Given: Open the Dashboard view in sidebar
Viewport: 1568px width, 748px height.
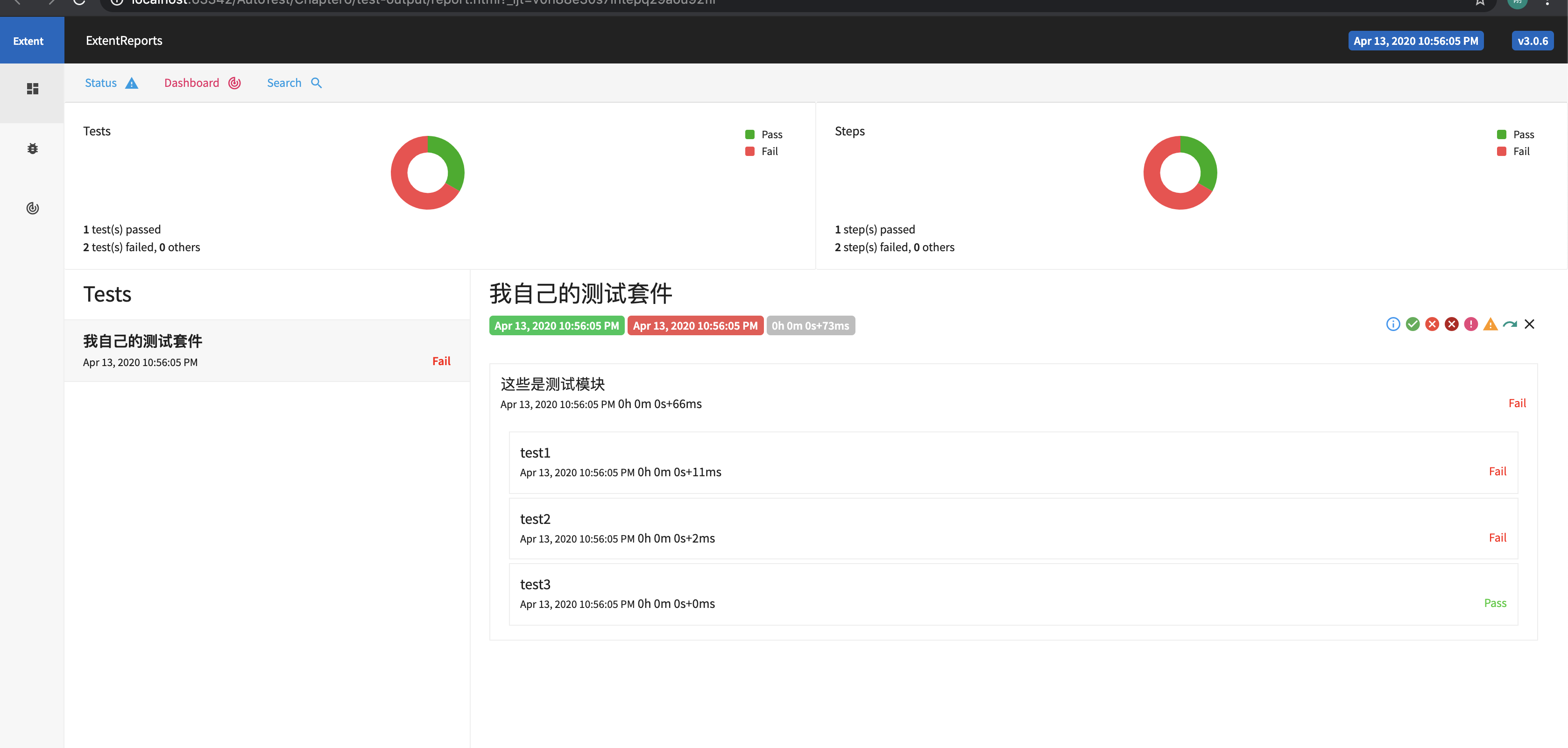Looking at the screenshot, I should 32,208.
